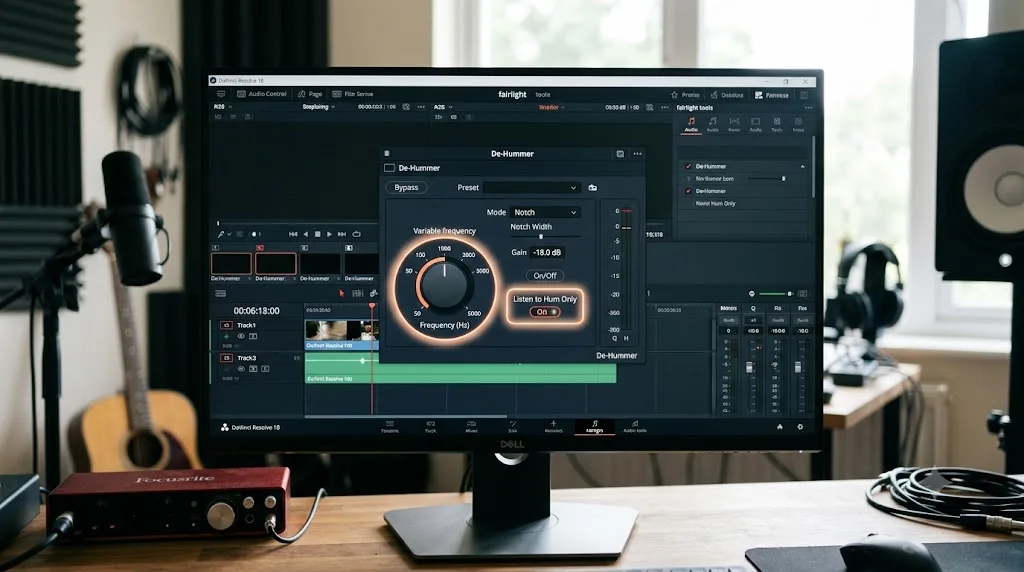
Task: Click the play reverse transport button
Action: point(306,234)
